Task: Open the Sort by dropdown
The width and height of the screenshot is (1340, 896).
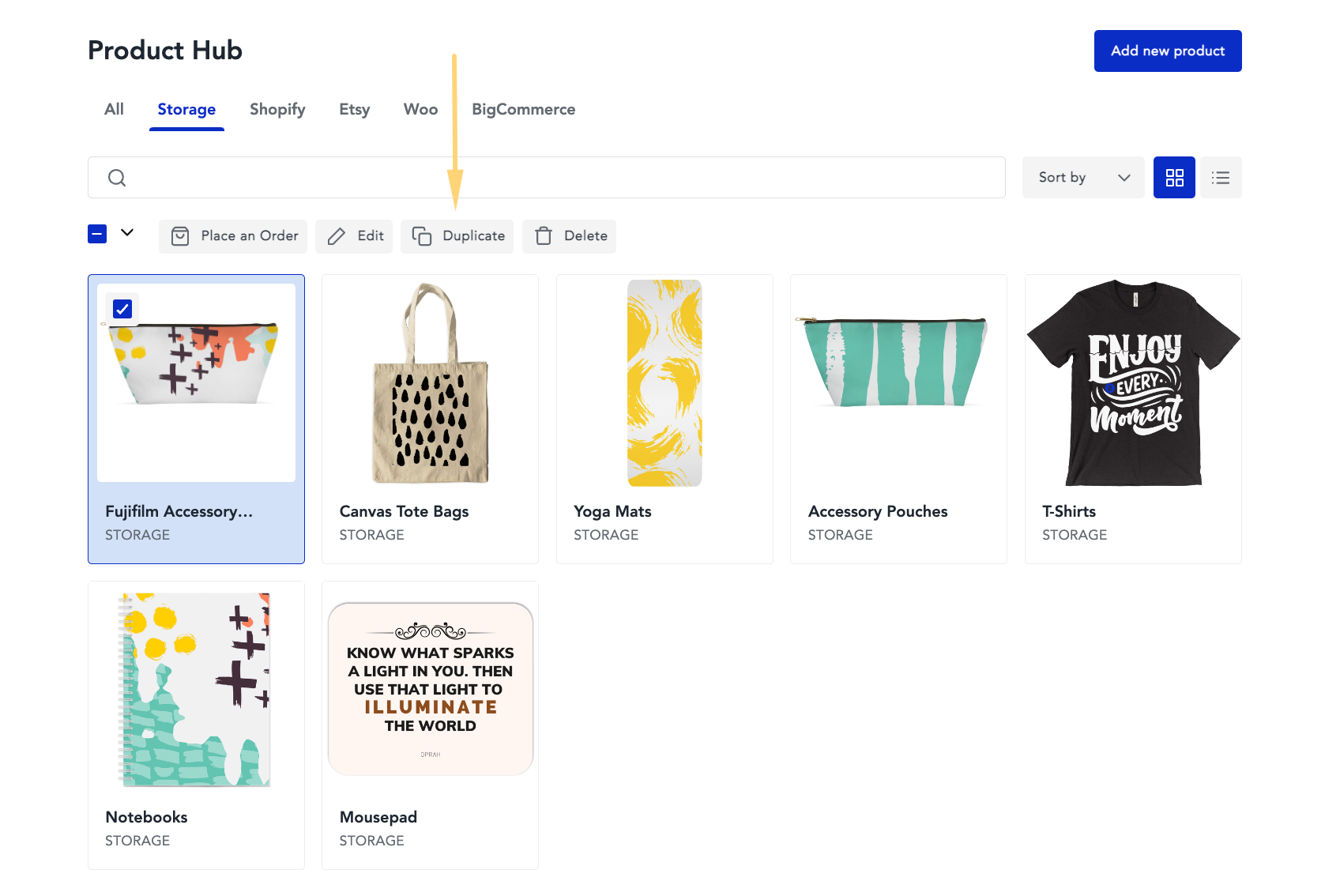Action: [1083, 178]
